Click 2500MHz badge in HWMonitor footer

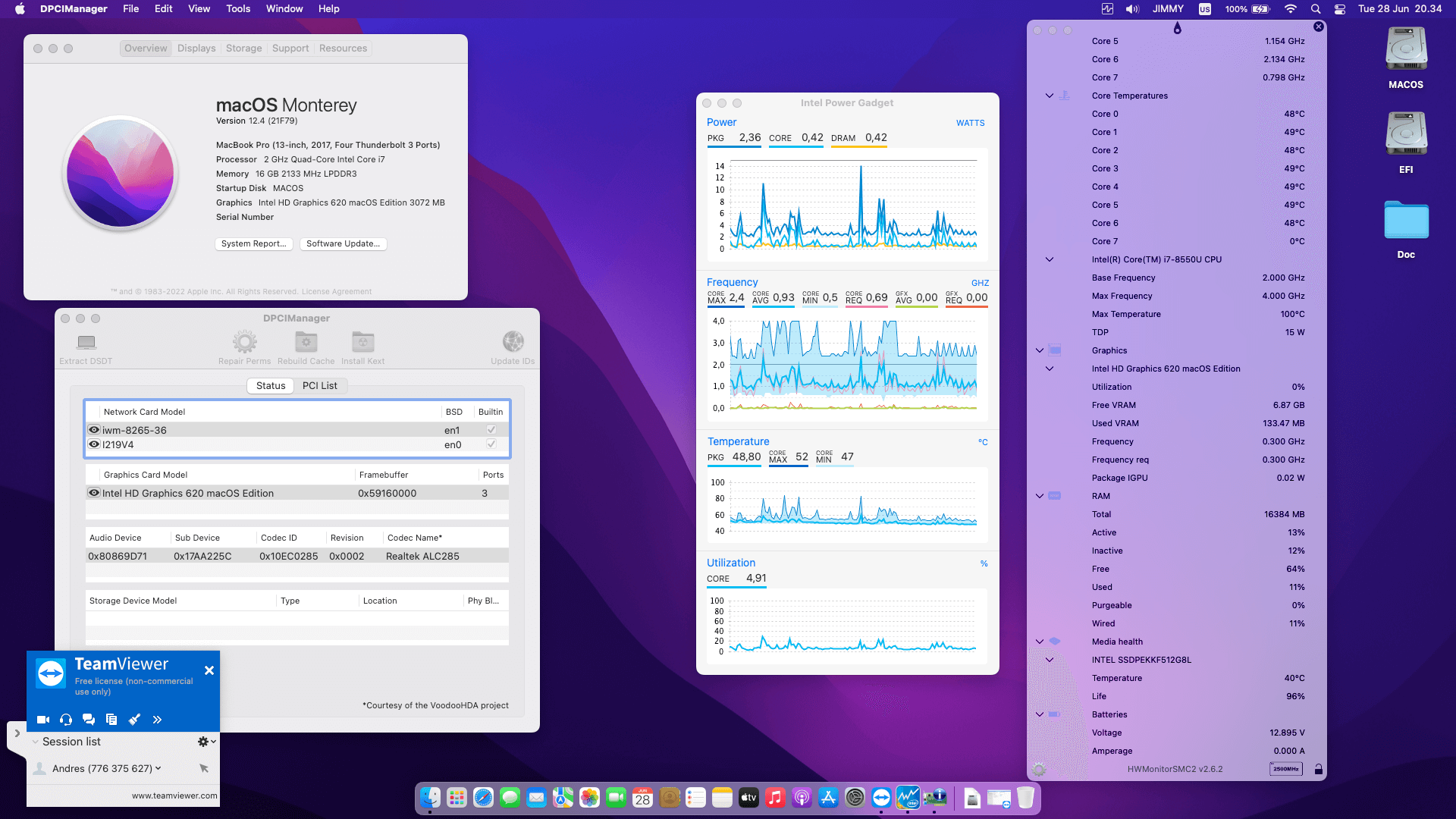coord(1285,769)
